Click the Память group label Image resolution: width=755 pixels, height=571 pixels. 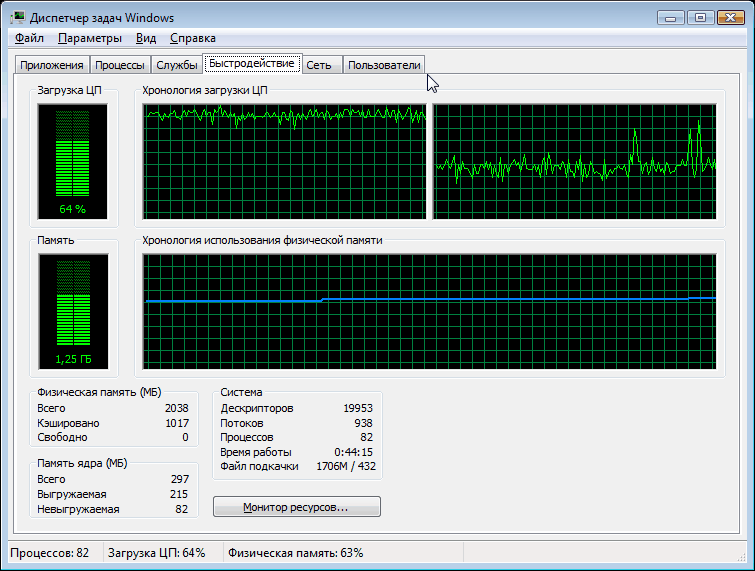(56, 240)
